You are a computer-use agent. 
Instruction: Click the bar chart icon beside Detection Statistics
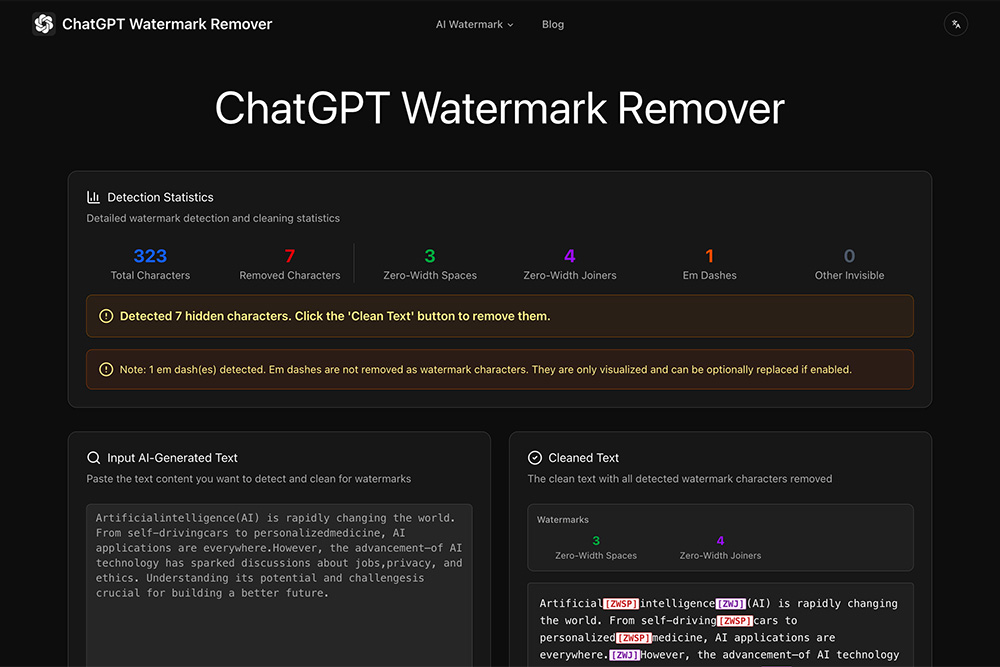point(93,197)
